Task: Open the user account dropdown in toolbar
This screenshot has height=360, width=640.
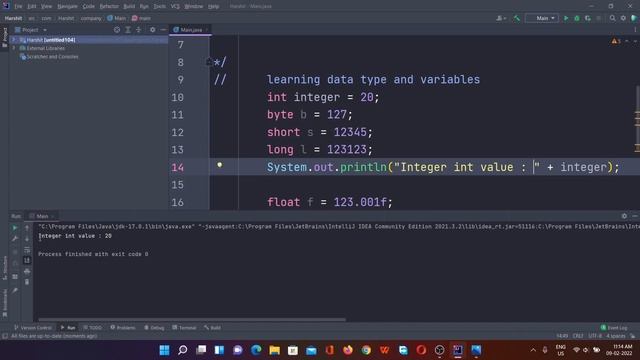Action: click(x=501, y=18)
